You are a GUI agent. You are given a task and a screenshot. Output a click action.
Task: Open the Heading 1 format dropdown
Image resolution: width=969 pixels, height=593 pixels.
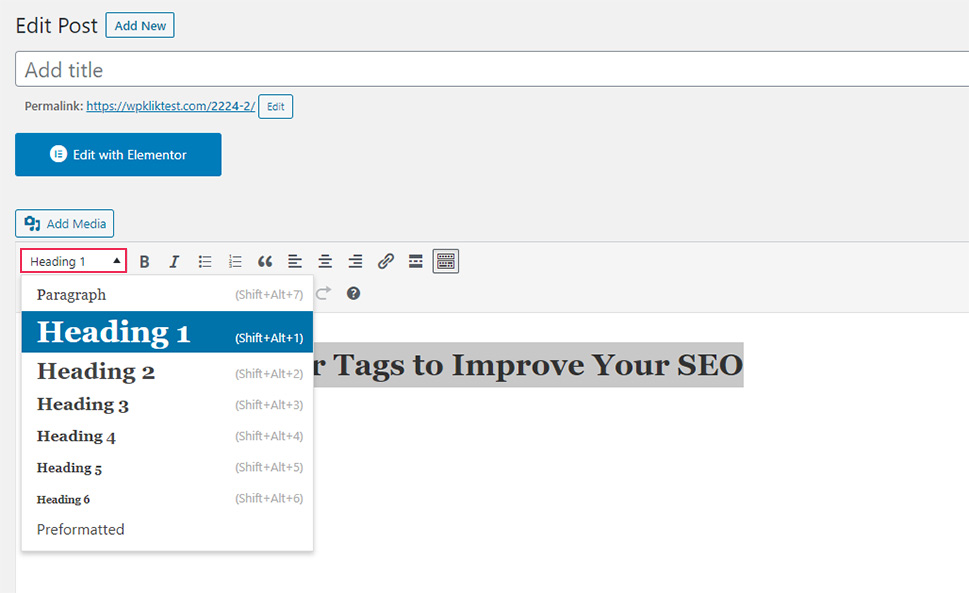click(74, 261)
